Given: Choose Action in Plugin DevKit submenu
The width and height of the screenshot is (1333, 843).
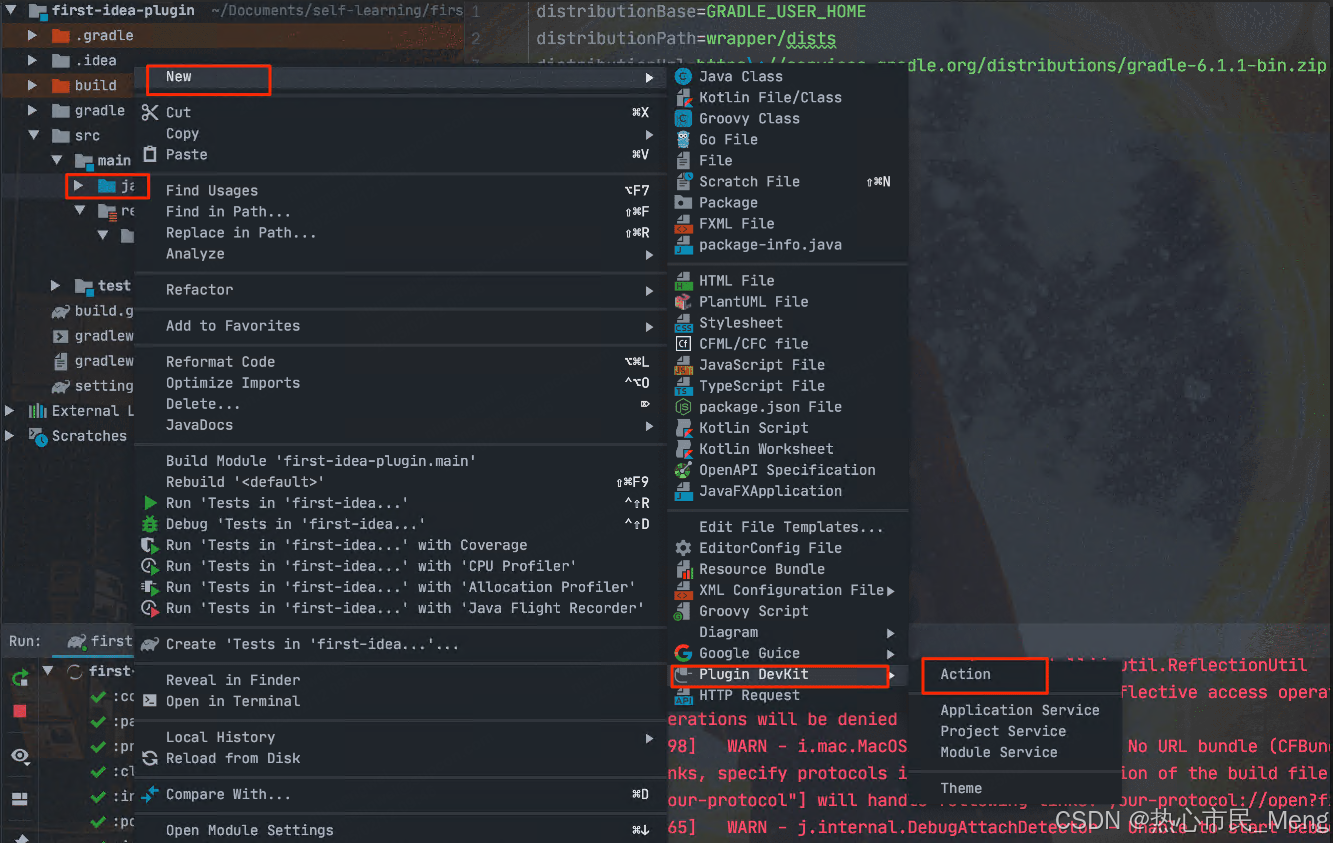Looking at the screenshot, I should (1014, 674).
